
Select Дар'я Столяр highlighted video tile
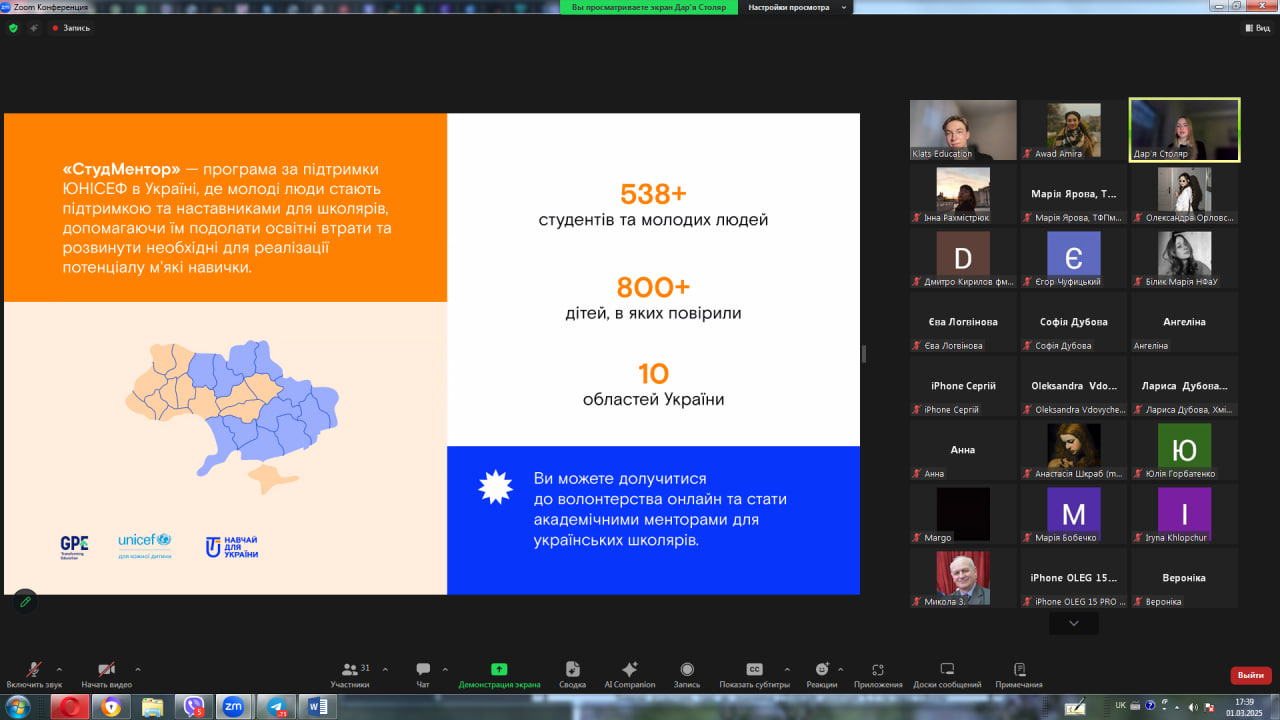(1184, 130)
